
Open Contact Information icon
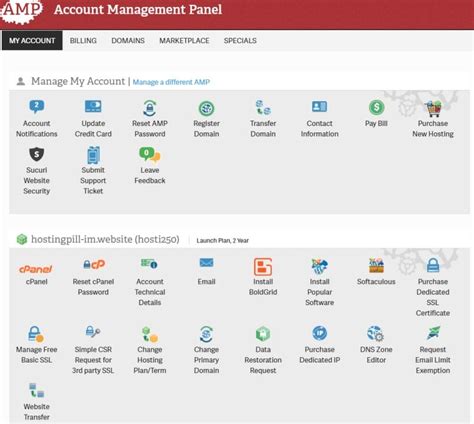319,107
